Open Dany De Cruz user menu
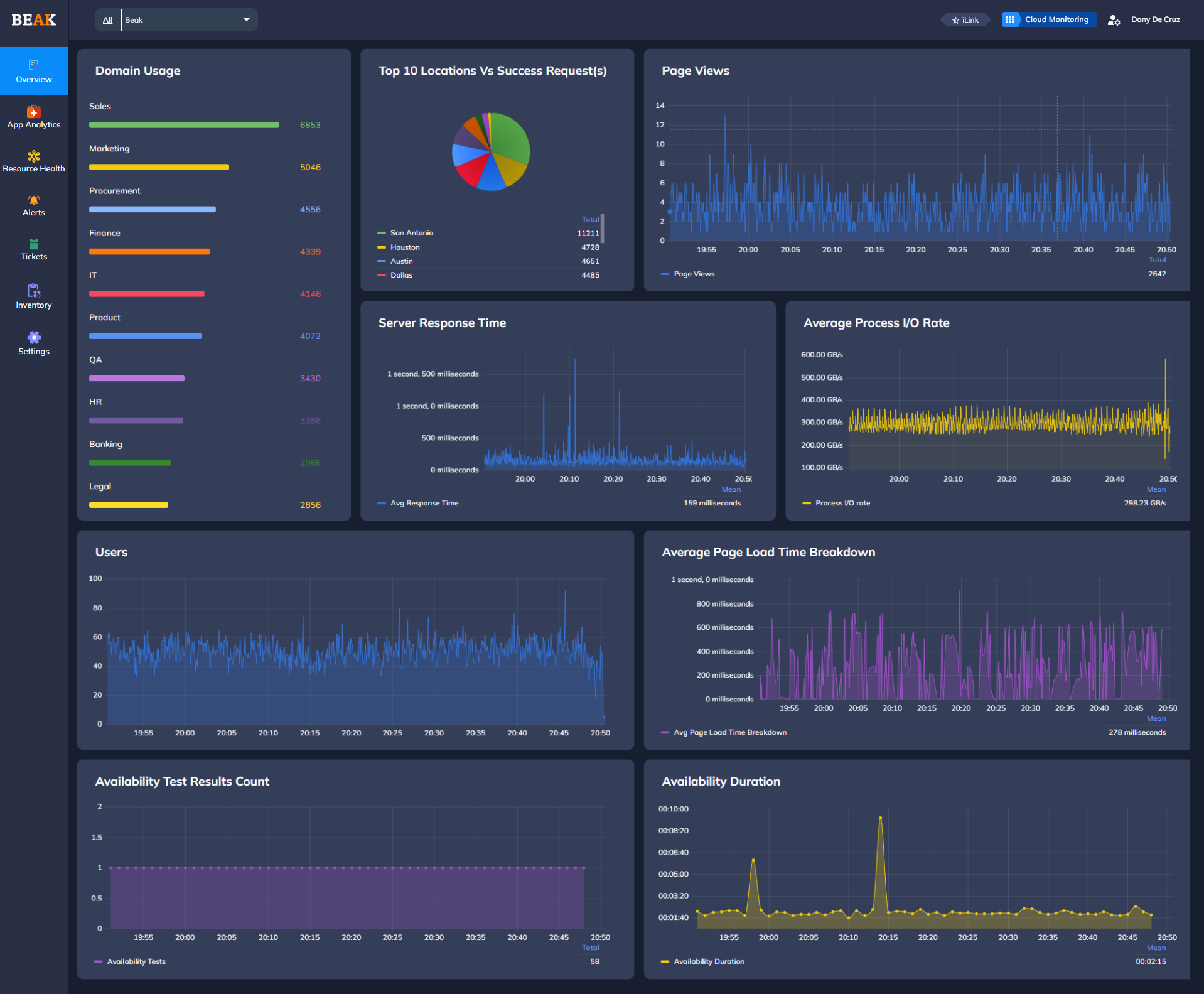 click(x=1155, y=19)
